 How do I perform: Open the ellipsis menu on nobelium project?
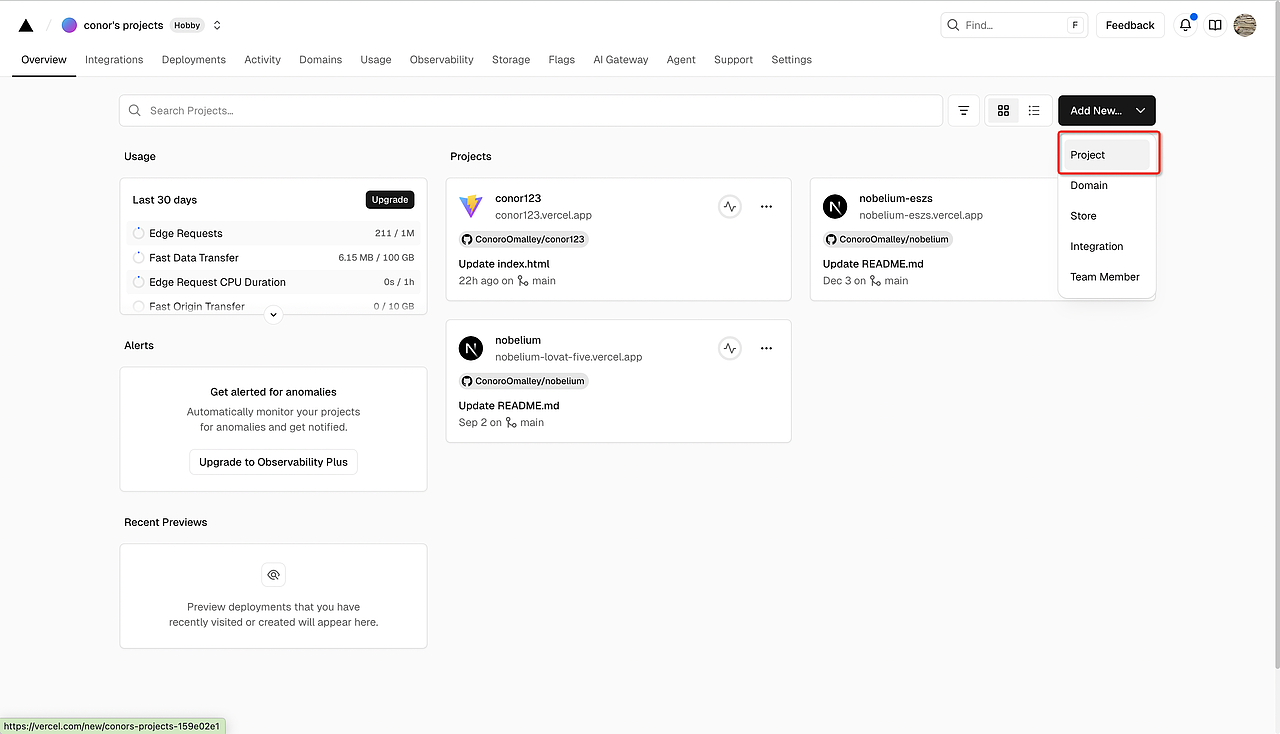(x=766, y=348)
